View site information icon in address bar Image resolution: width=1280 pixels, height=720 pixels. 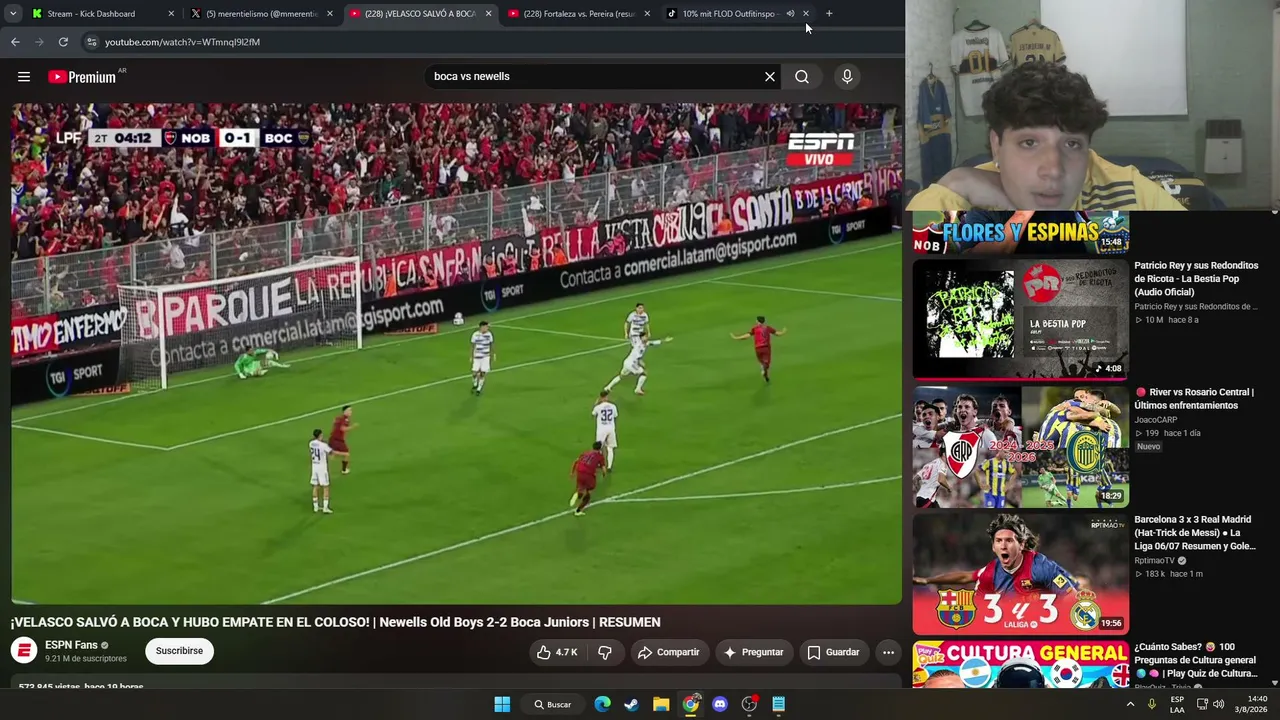(91, 42)
